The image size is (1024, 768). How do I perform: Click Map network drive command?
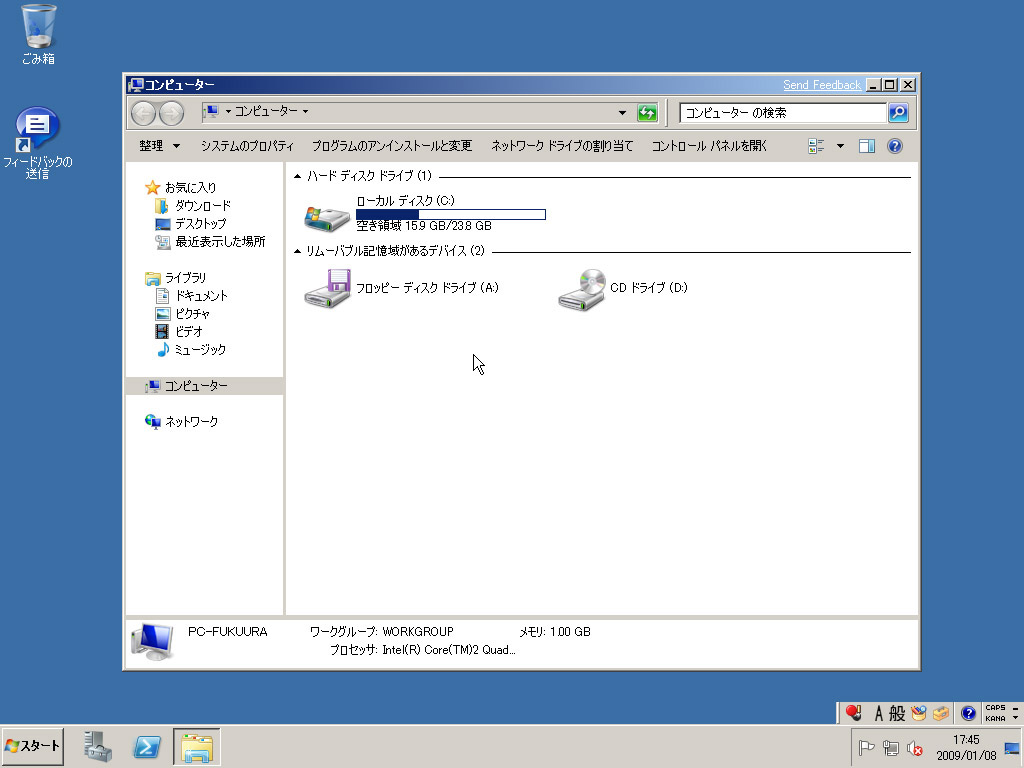(562, 146)
